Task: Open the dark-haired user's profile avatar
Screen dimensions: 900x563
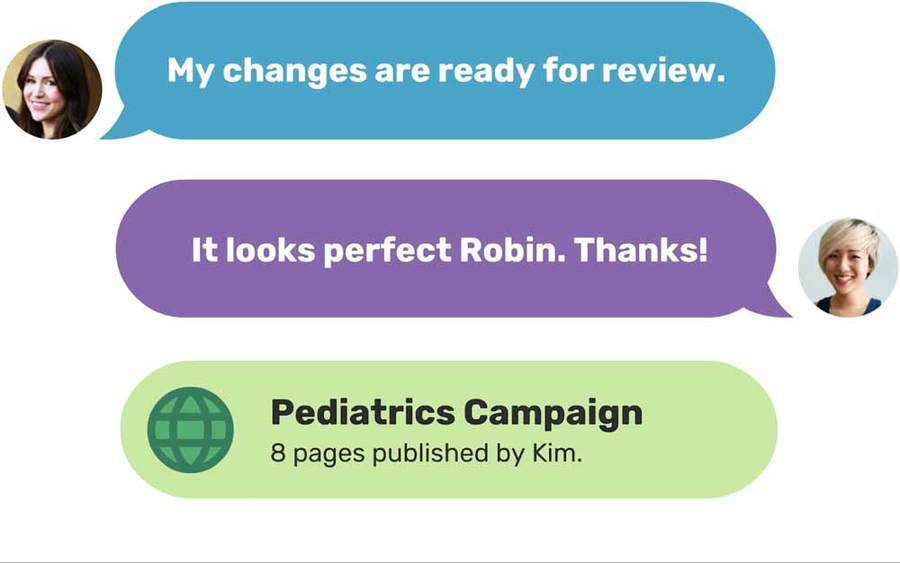Action: point(52,90)
